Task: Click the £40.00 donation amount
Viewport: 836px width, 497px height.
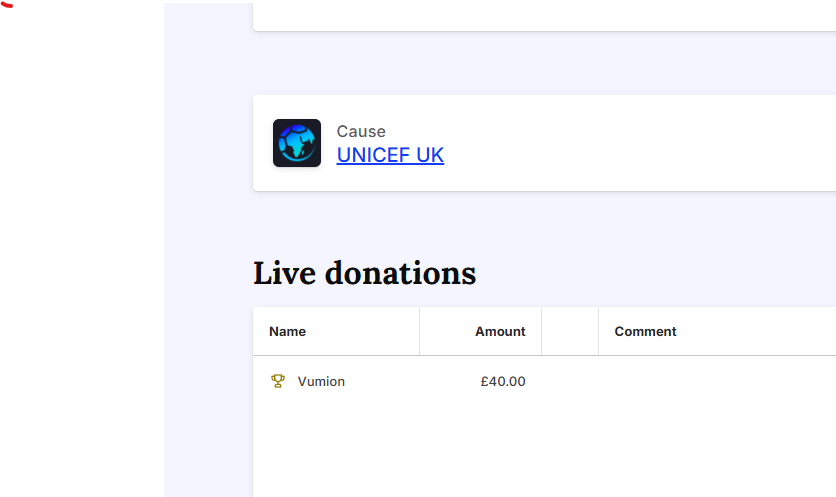Action: coord(503,381)
